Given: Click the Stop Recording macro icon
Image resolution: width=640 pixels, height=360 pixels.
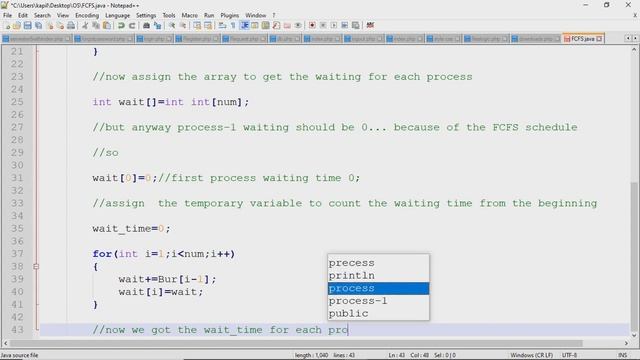Looking at the screenshot, I should (x=323, y=25).
